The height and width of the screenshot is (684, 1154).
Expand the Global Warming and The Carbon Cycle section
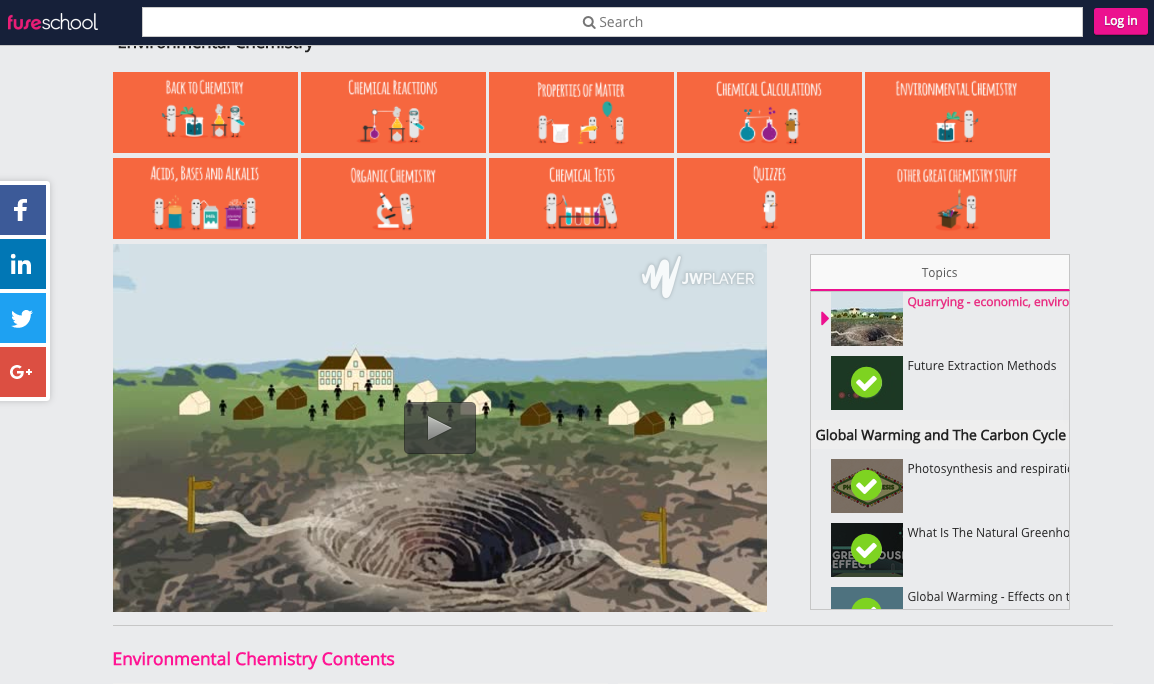coord(940,435)
